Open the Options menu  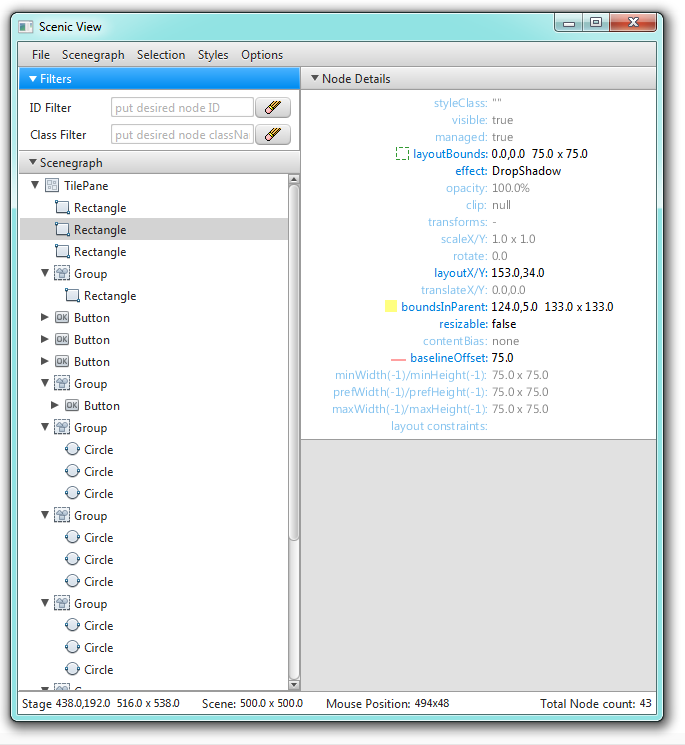click(x=262, y=55)
